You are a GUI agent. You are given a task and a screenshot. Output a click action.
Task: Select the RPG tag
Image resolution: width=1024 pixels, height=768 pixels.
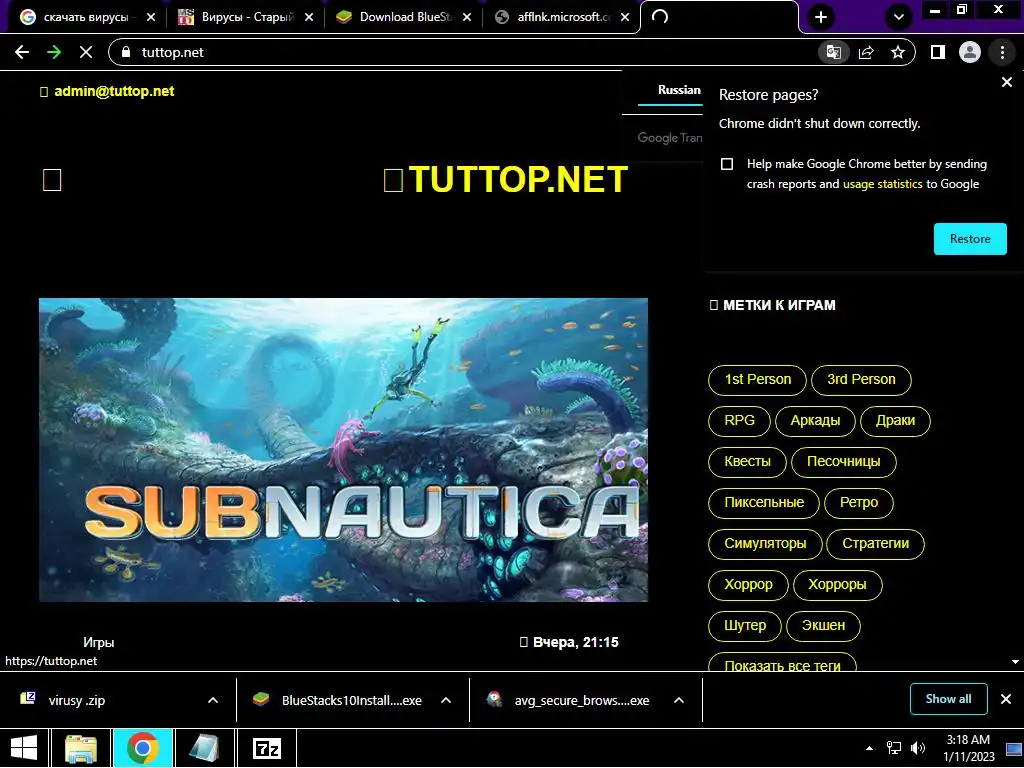739,421
